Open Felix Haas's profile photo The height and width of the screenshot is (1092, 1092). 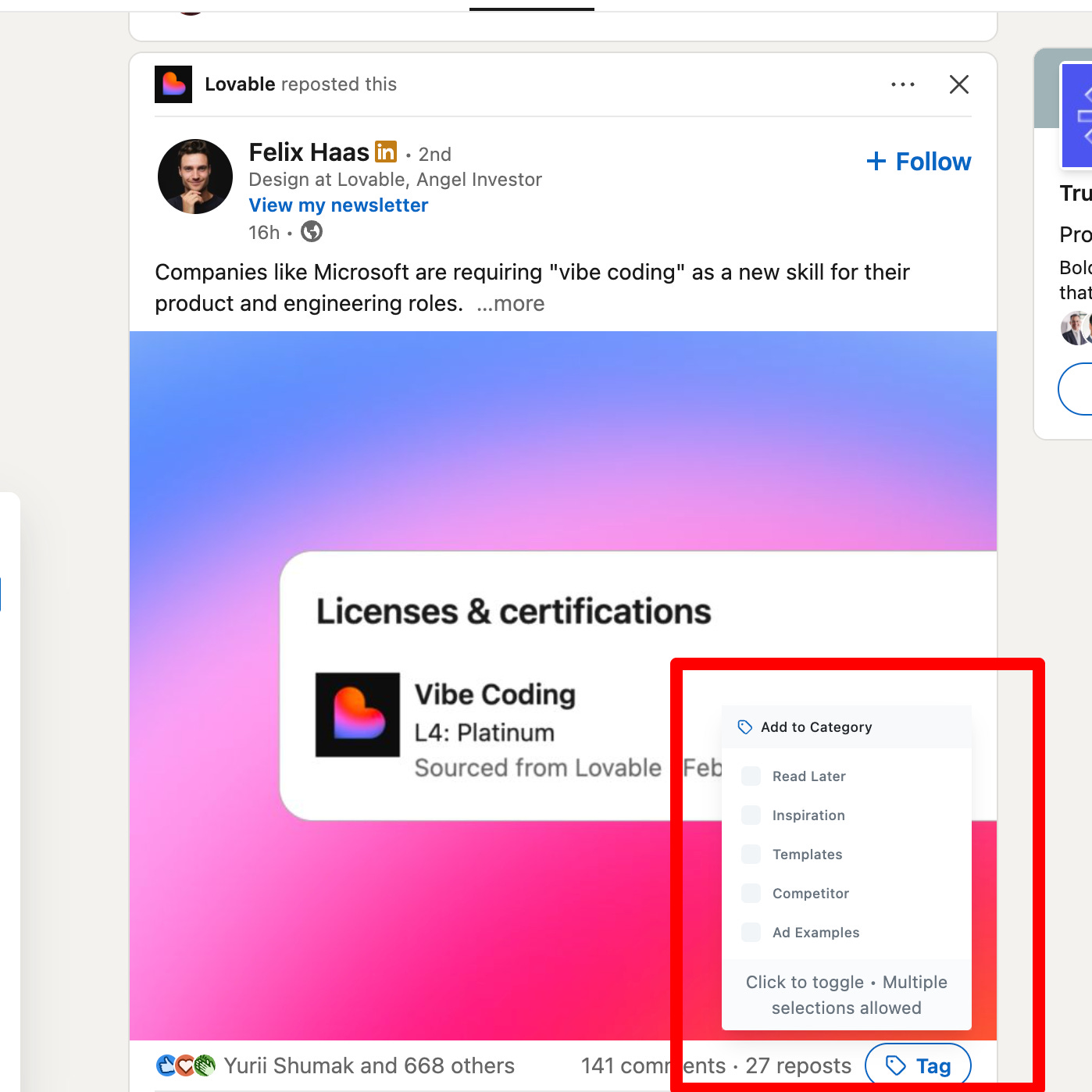click(x=195, y=177)
